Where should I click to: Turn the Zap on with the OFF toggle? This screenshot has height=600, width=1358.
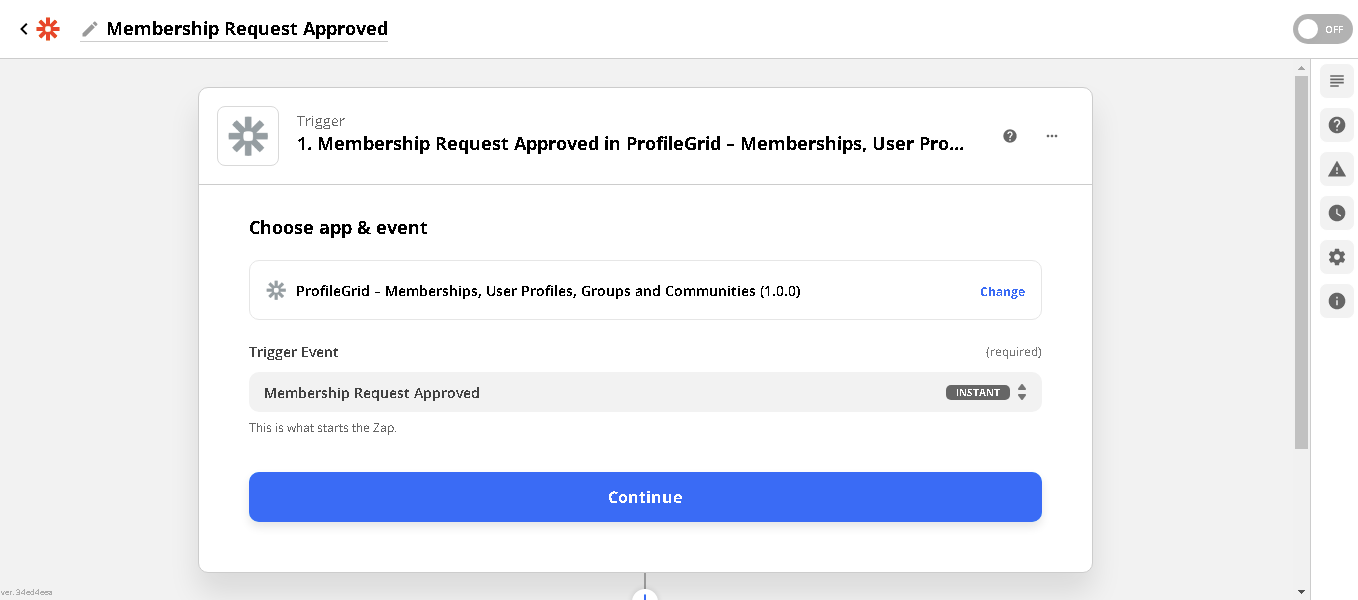point(1322,29)
